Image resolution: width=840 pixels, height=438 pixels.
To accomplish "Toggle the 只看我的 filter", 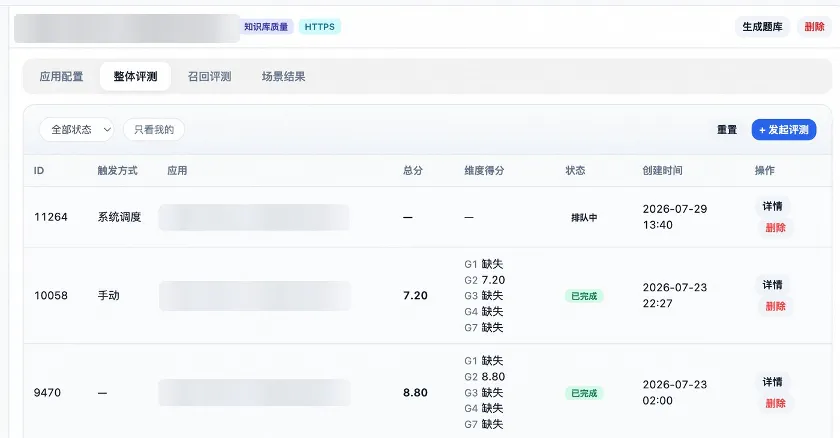I will pos(154,130).
